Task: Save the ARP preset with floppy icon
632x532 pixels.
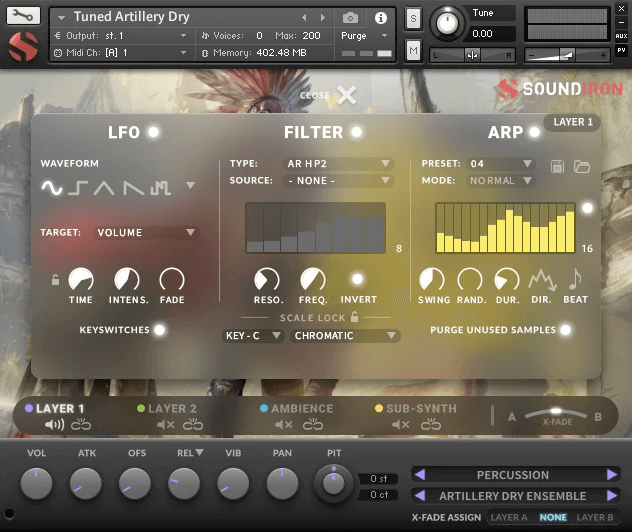Action: click(x=557, y=166)
